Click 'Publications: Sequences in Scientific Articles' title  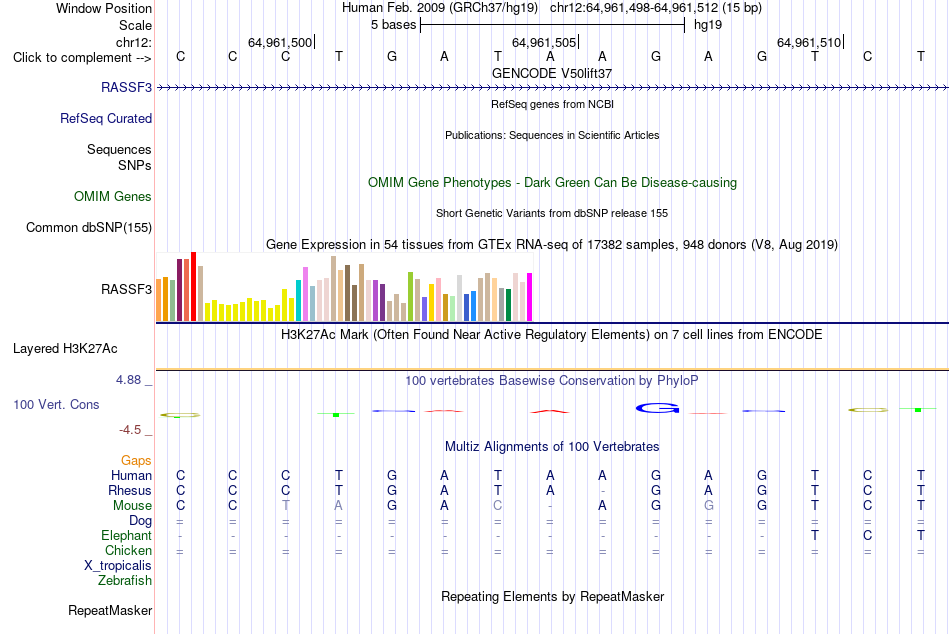pyautogui.click(x=552, y=135)
